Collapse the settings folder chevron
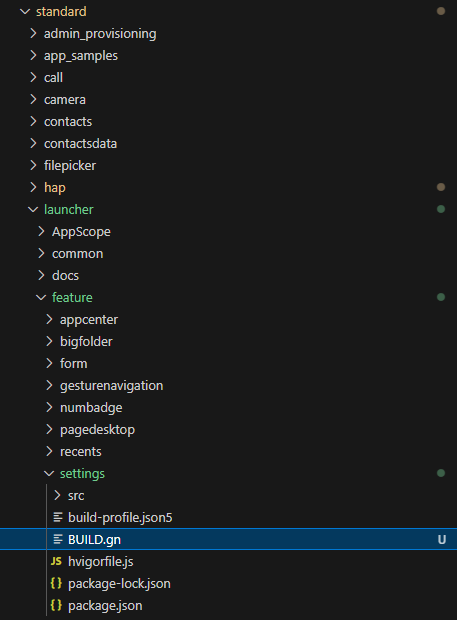The width and height of the screenshot is (457, 620). pyautogui.click(x=49, y=473)
